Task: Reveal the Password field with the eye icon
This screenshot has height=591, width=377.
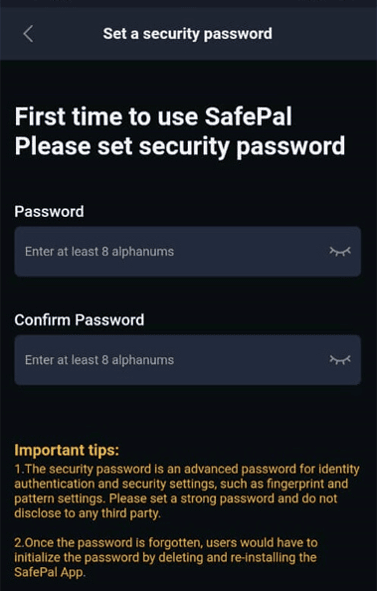Action: (x=340, y=251)
